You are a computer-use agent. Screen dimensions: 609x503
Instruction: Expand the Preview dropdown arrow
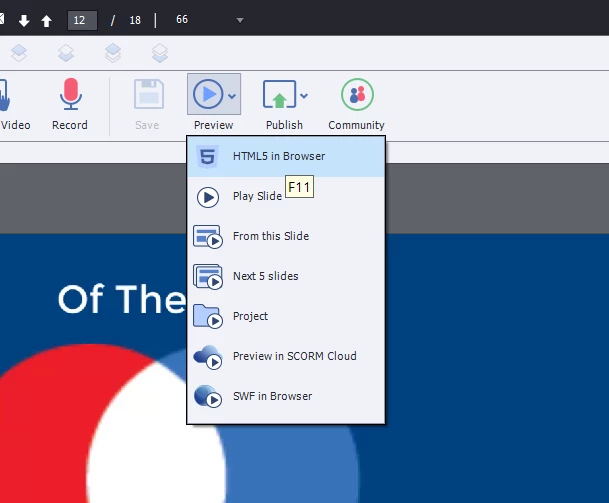coord(232,96)
